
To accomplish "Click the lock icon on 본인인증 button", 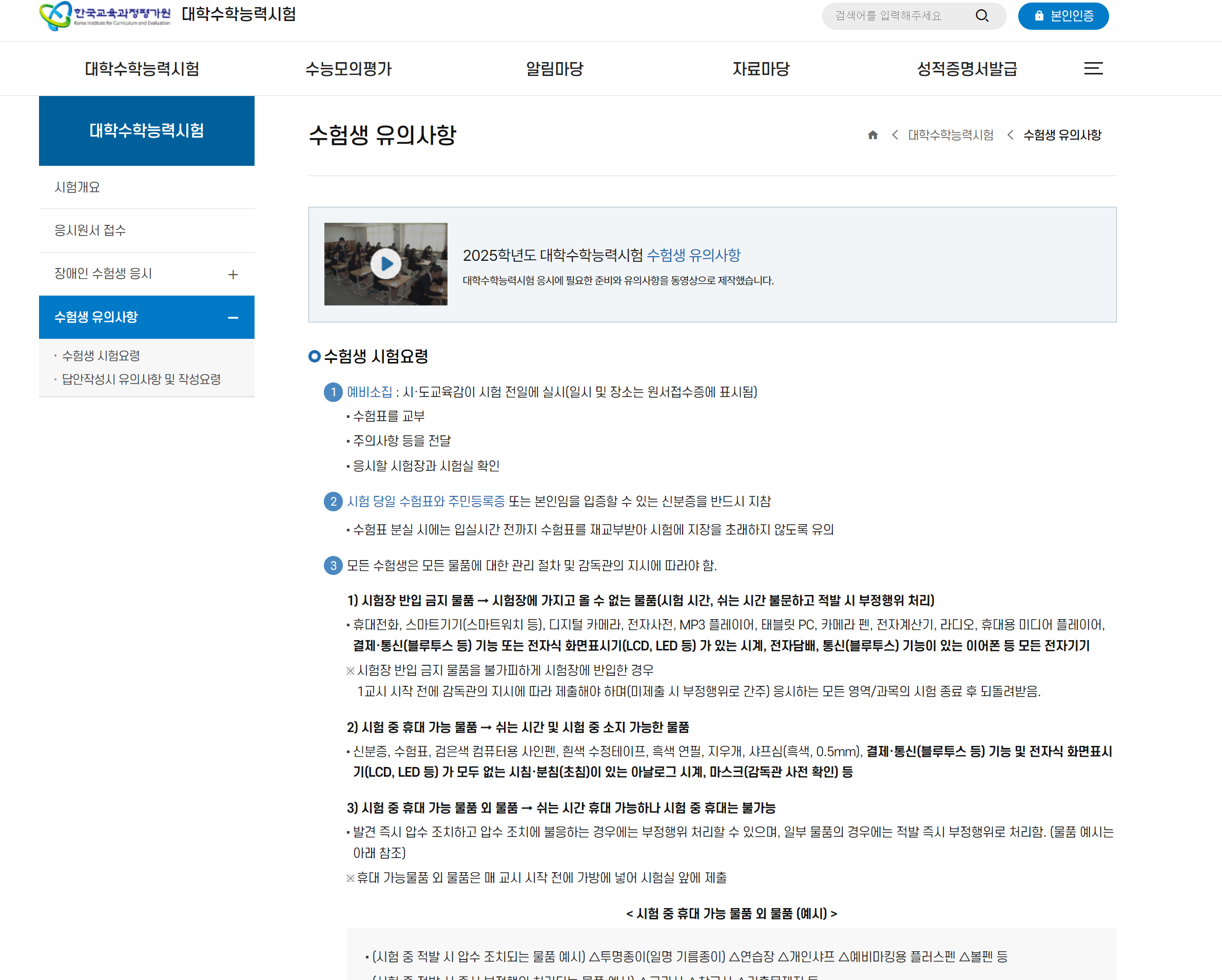I will tap(1038, 16).
